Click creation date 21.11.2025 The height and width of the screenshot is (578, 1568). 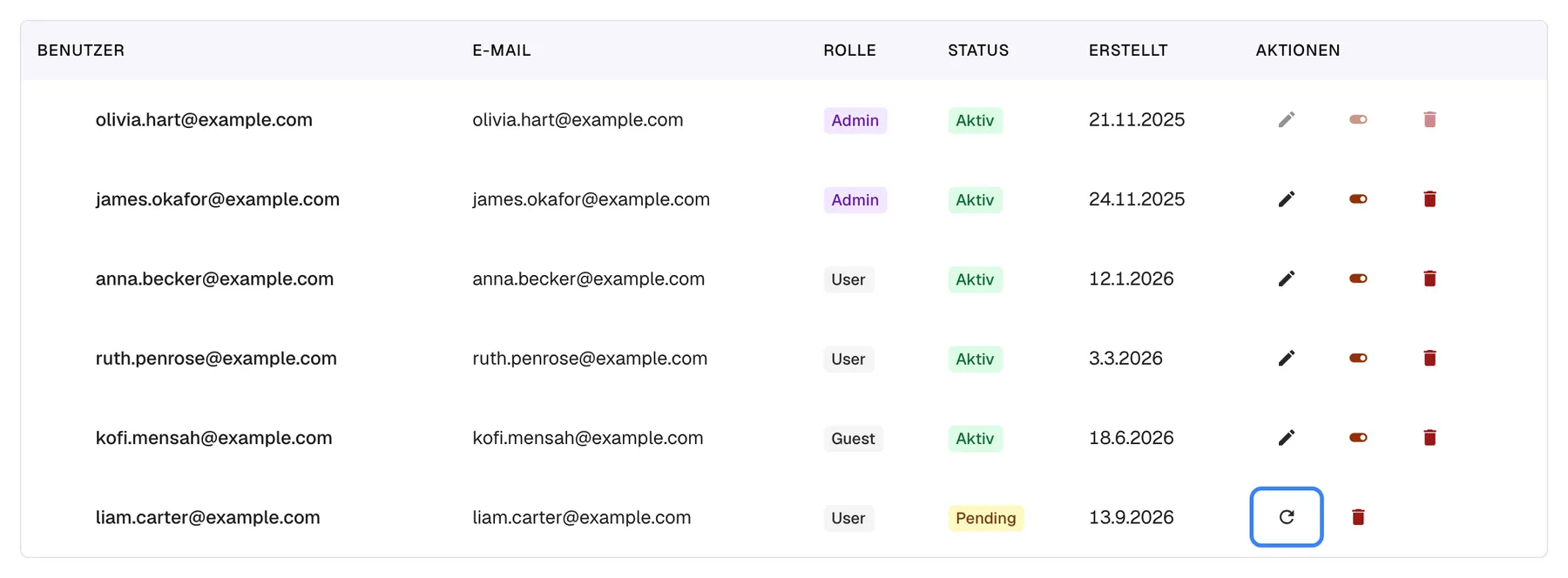(1137, 120)
